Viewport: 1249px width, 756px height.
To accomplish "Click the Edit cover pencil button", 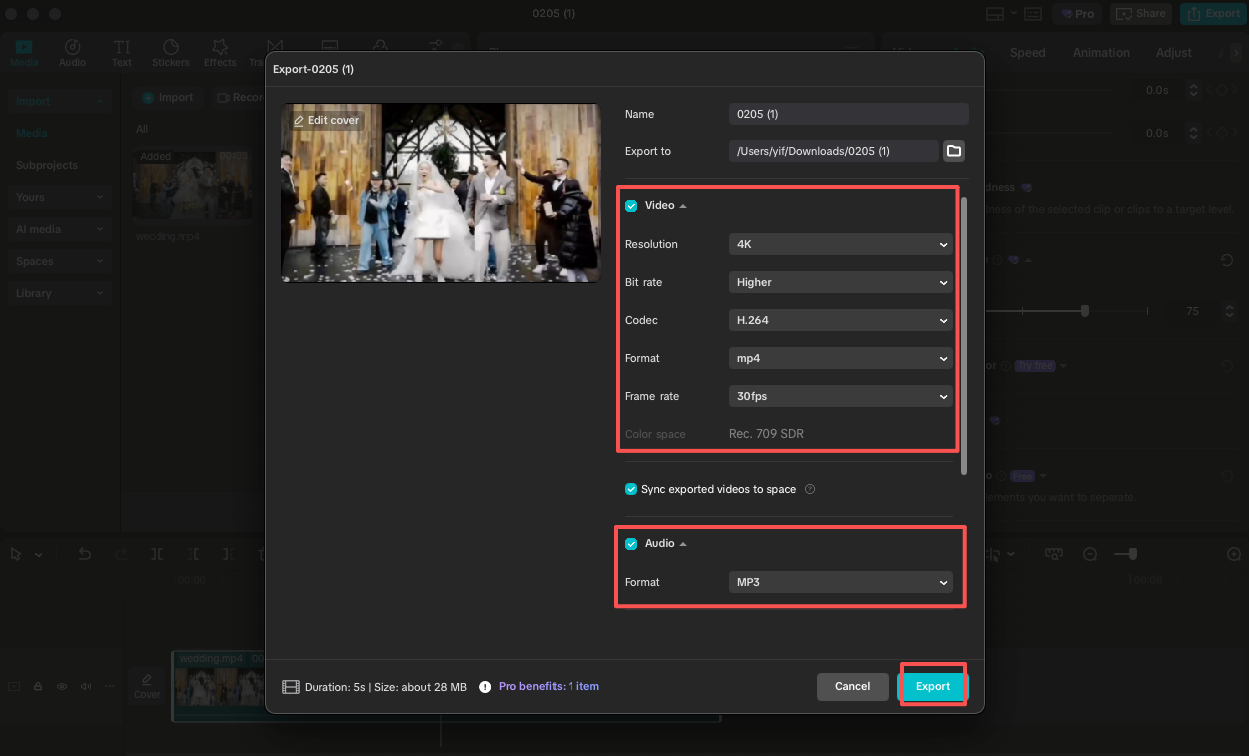I will click(x=327, y=120).
